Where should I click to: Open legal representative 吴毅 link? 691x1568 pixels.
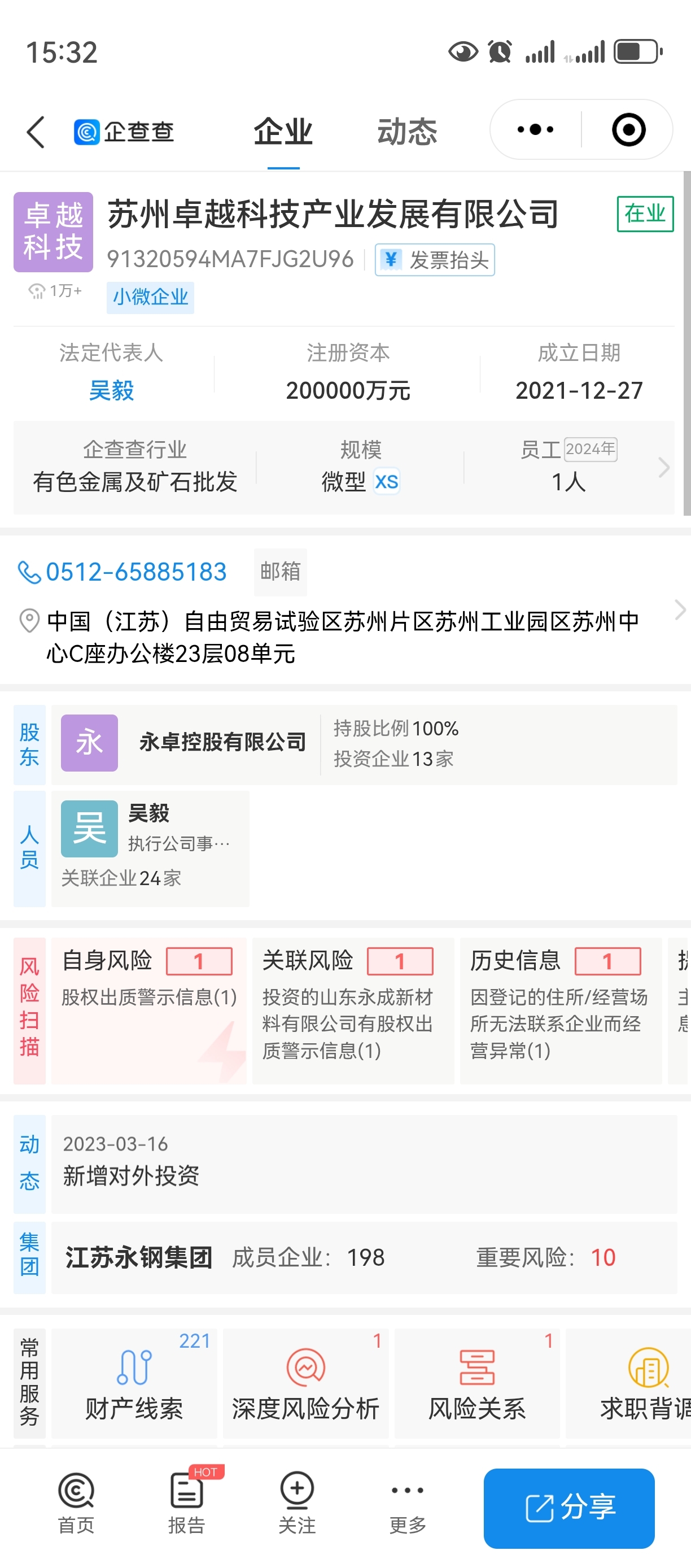coord(111,390)
